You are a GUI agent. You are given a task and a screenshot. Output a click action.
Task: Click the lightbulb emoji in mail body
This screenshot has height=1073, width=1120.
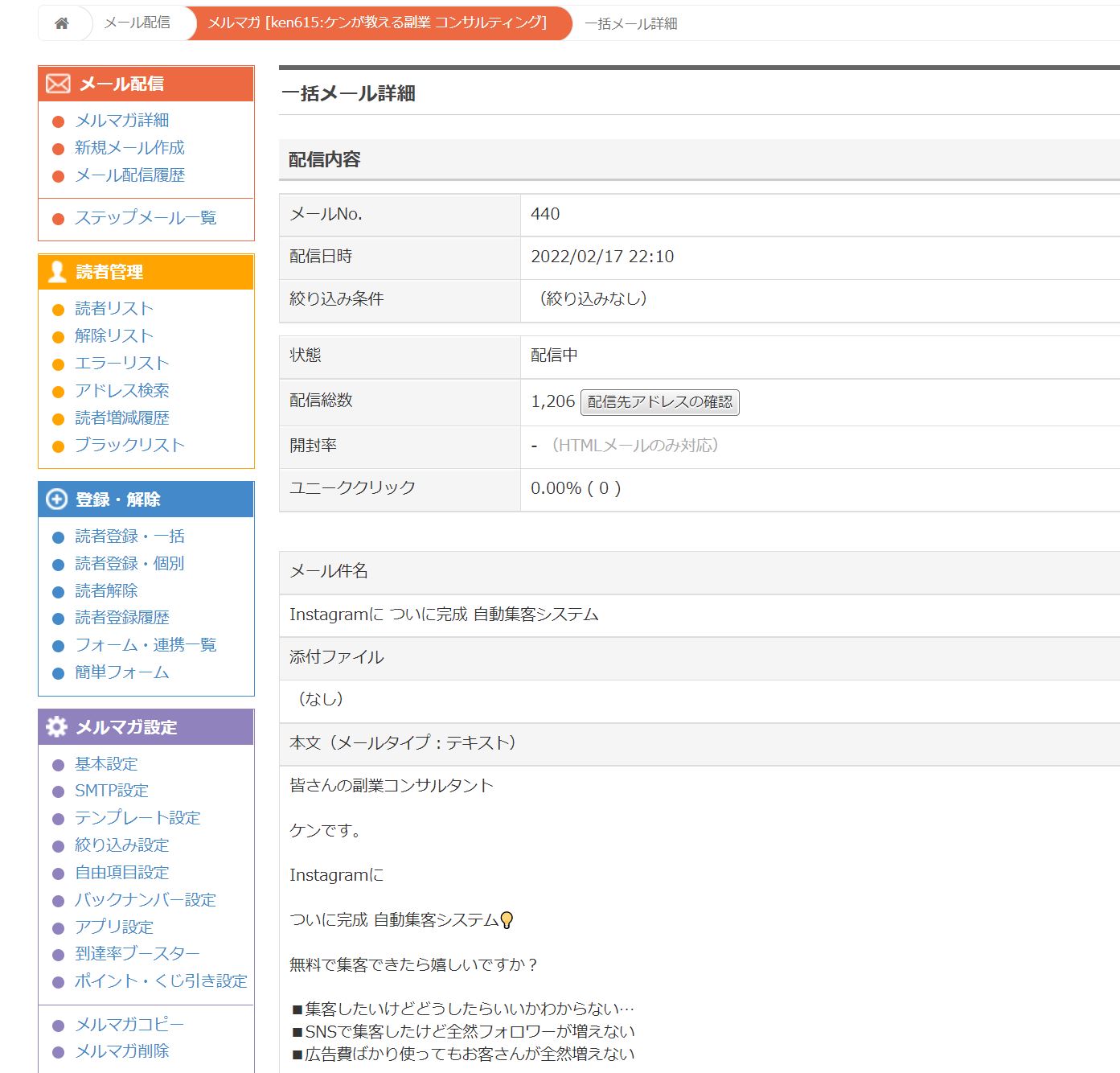[507, 920]
